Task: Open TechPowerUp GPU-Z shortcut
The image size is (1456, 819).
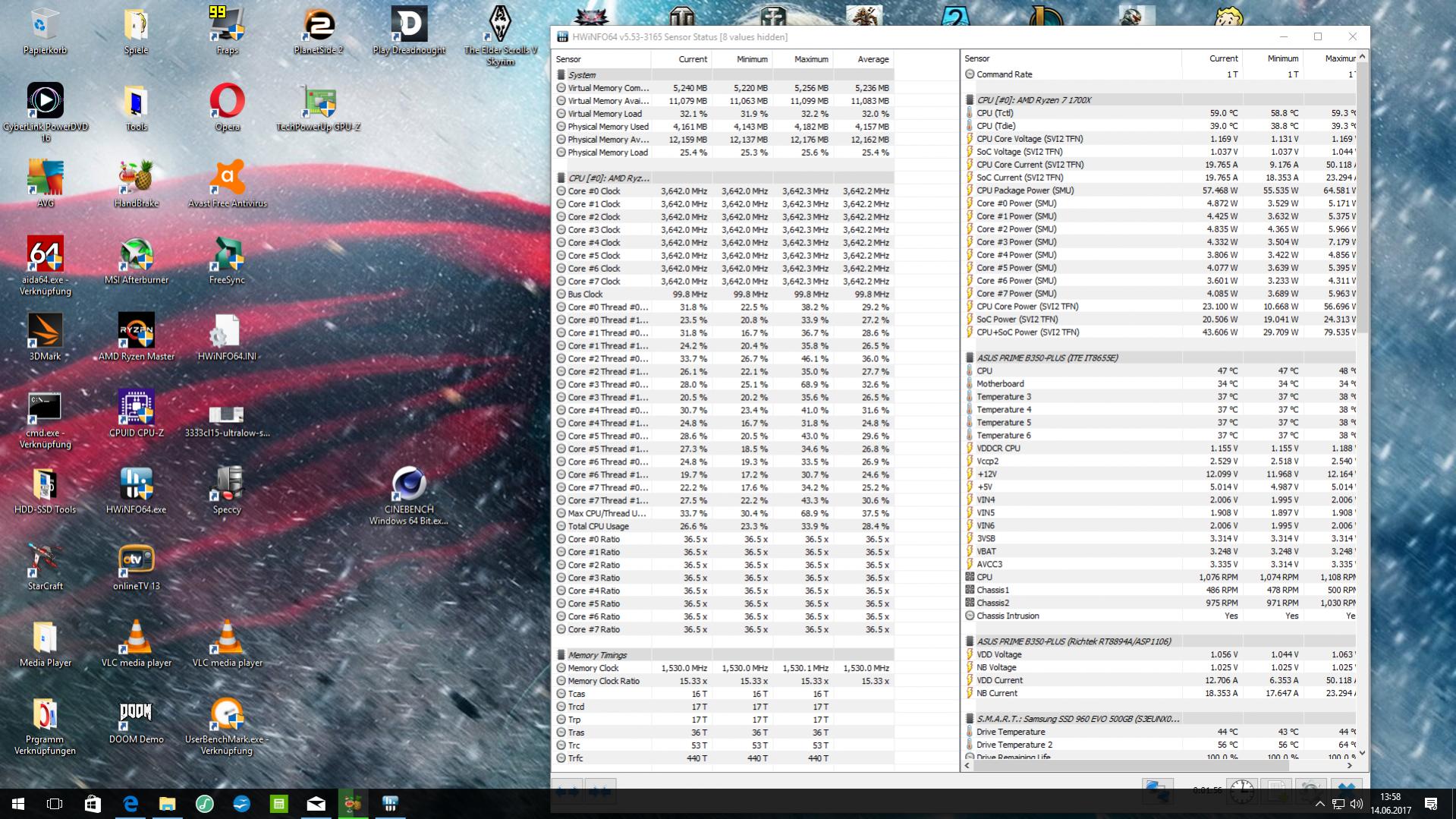Action: pos(318,108)
